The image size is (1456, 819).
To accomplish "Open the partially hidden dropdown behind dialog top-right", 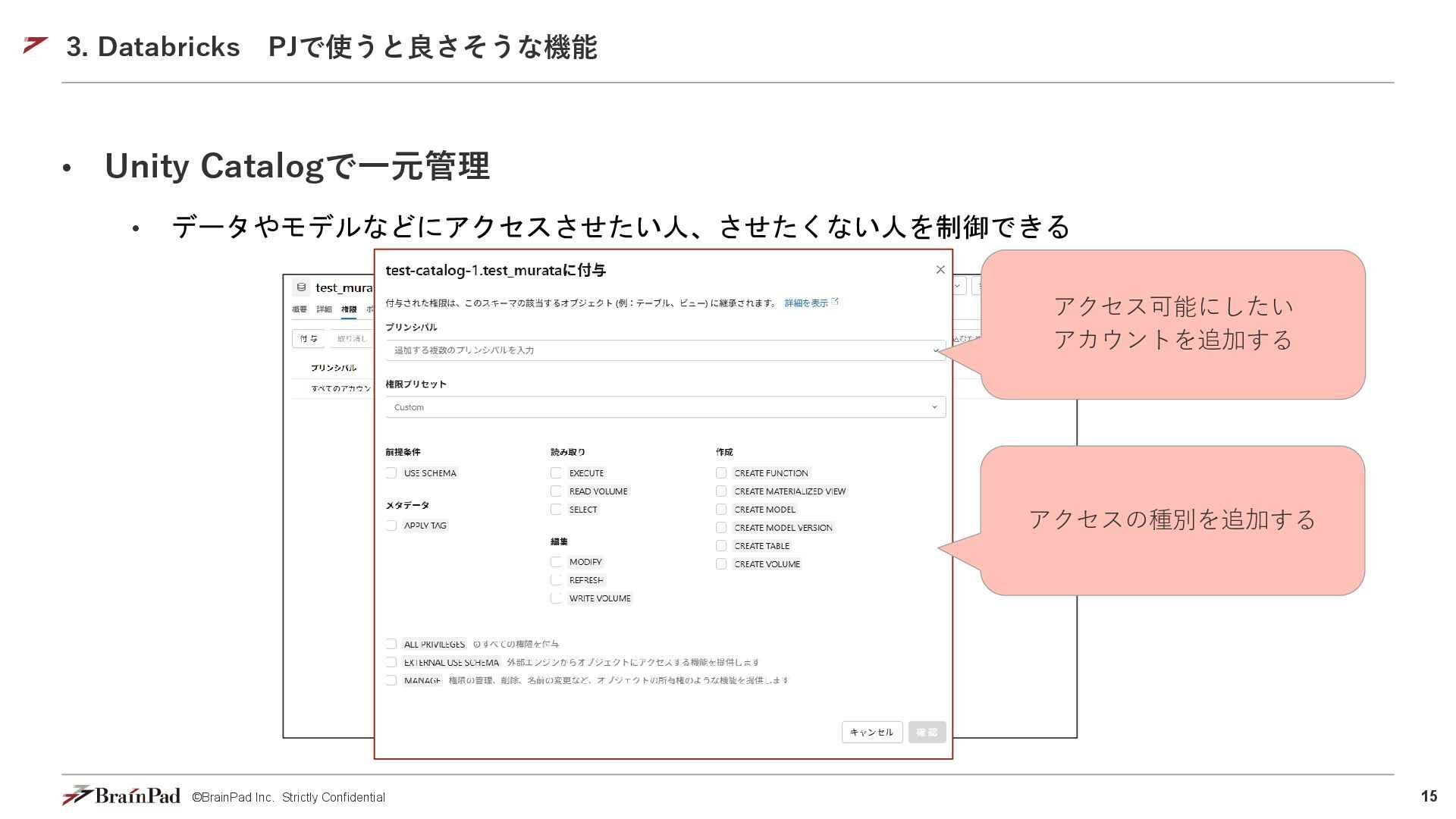I will pyautogui.click(x=958, y=287).
